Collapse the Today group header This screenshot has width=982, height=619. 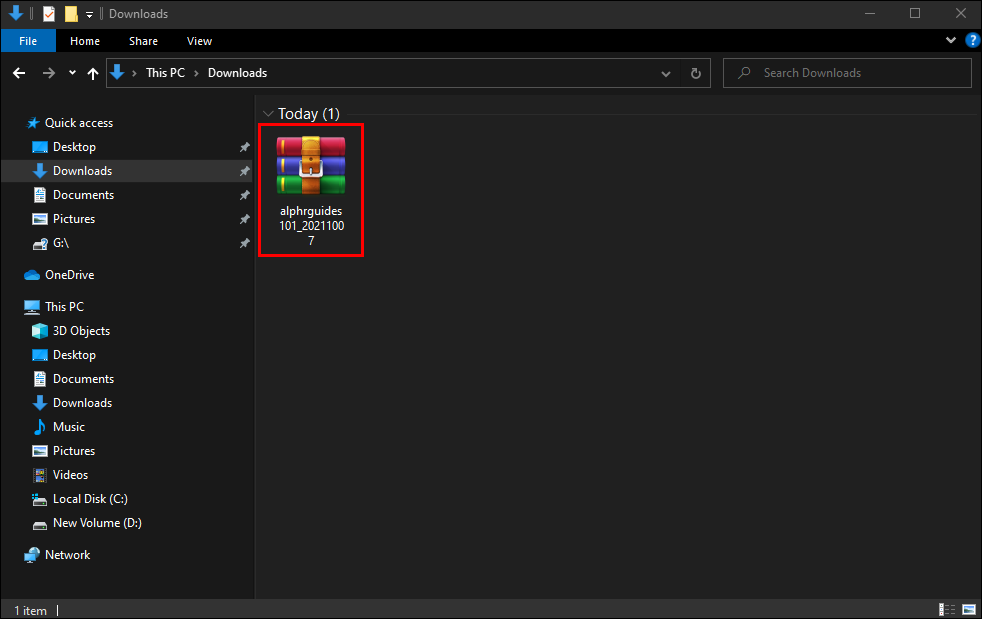[x=267, y=114]
